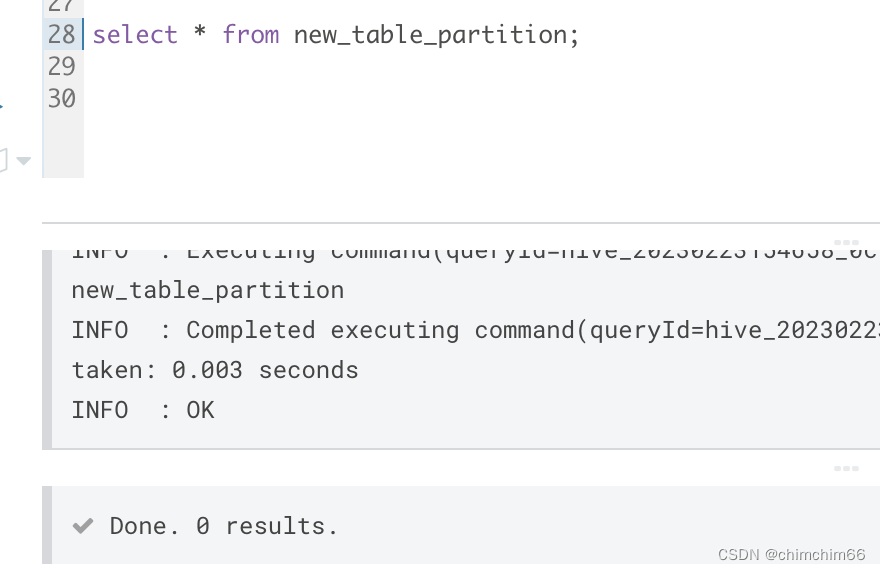Click line number 29 in the gutter

point(61,66)
